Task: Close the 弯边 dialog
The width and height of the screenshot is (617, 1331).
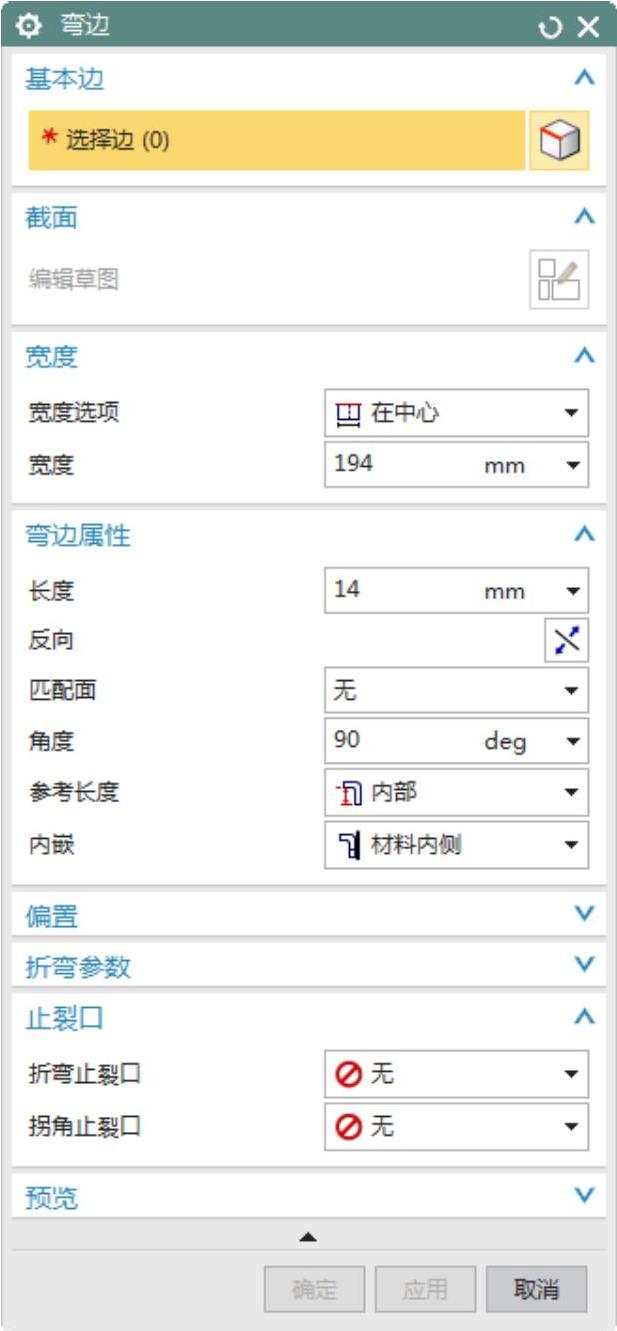Action: (587, 27)
